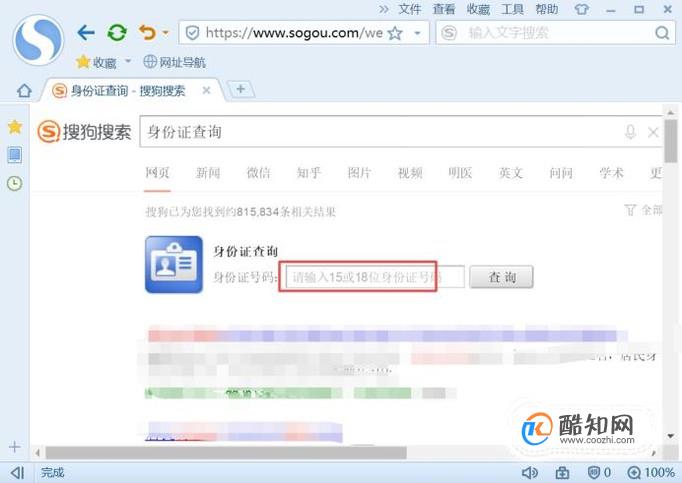Select the 英文 search tab
The width and height of the screenshot is (682, 483).
(x=511, y=173)
